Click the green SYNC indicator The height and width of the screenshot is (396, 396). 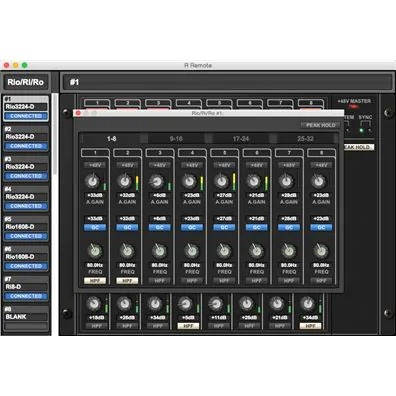tap(361, 131)
